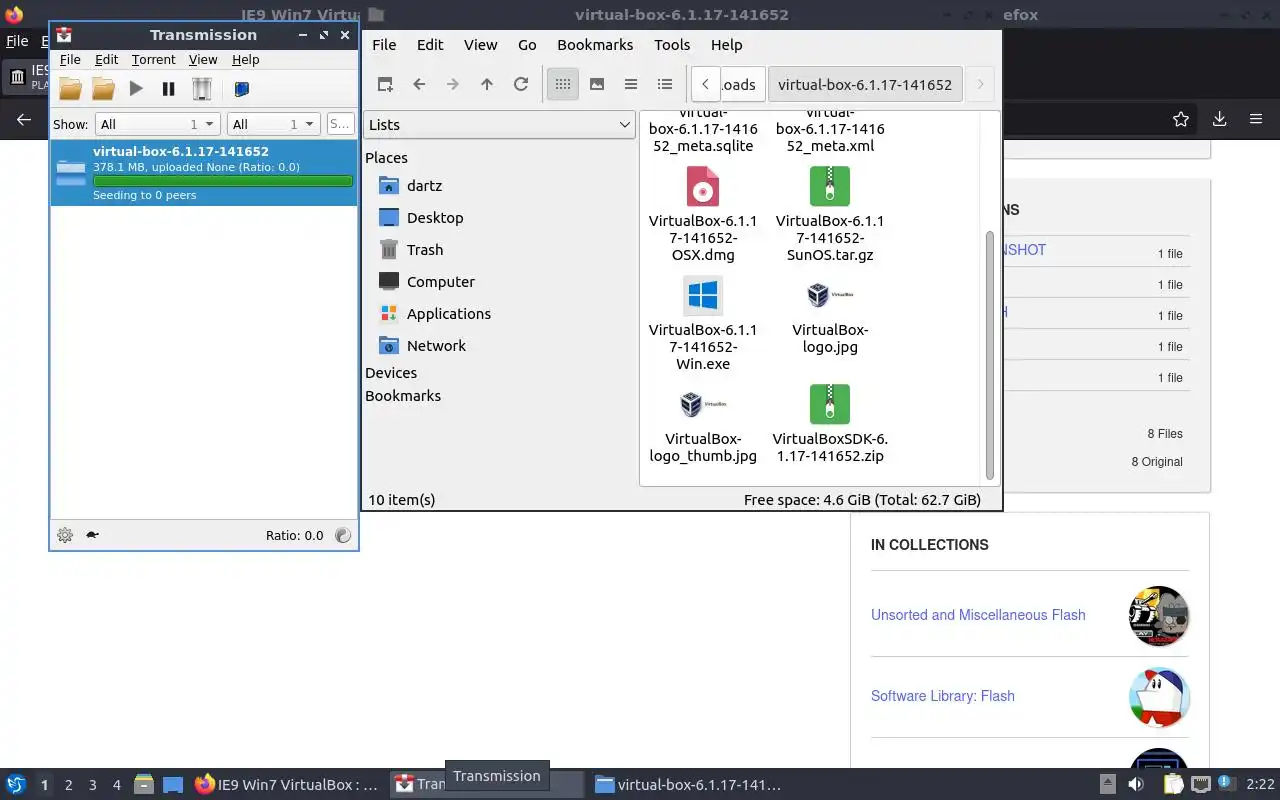Pause the selected torrent in Transmission

pyautogui.click(x=169, y=89)
